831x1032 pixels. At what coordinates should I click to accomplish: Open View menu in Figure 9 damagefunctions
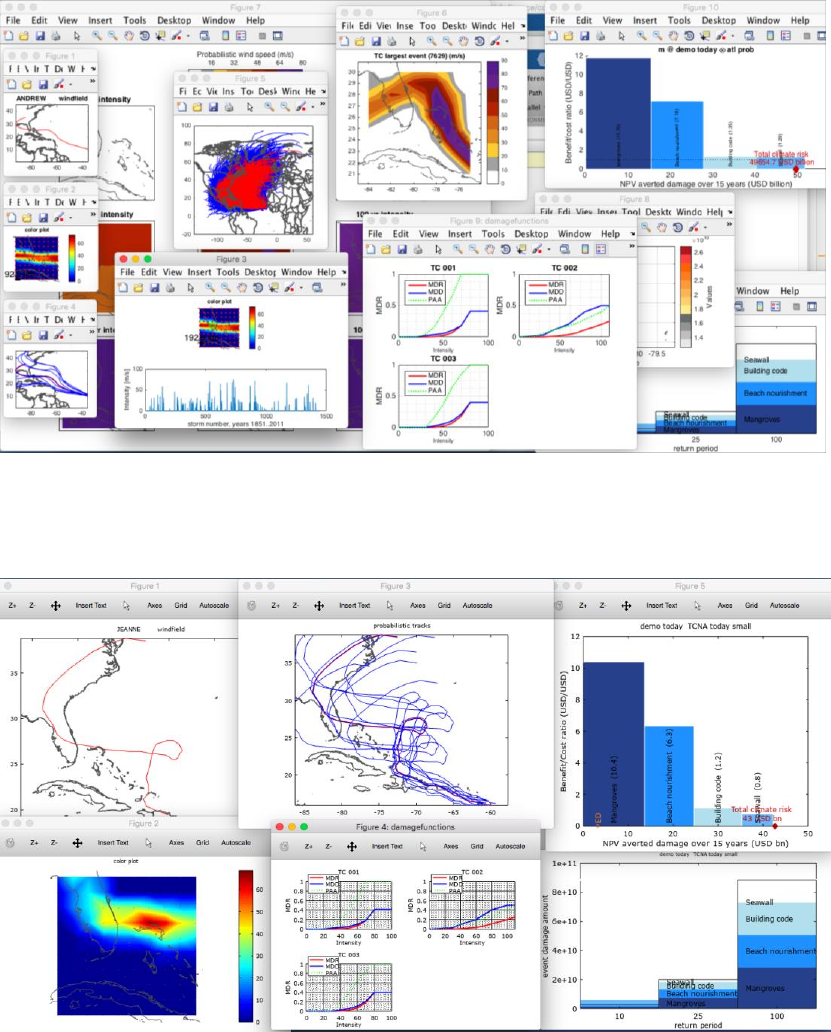(428, 234)
